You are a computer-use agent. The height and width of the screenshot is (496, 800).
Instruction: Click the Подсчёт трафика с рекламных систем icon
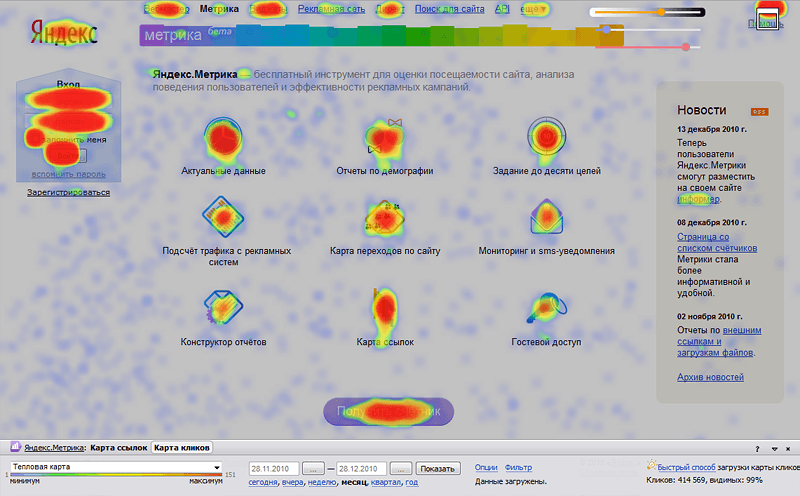[x=223, y=217]
